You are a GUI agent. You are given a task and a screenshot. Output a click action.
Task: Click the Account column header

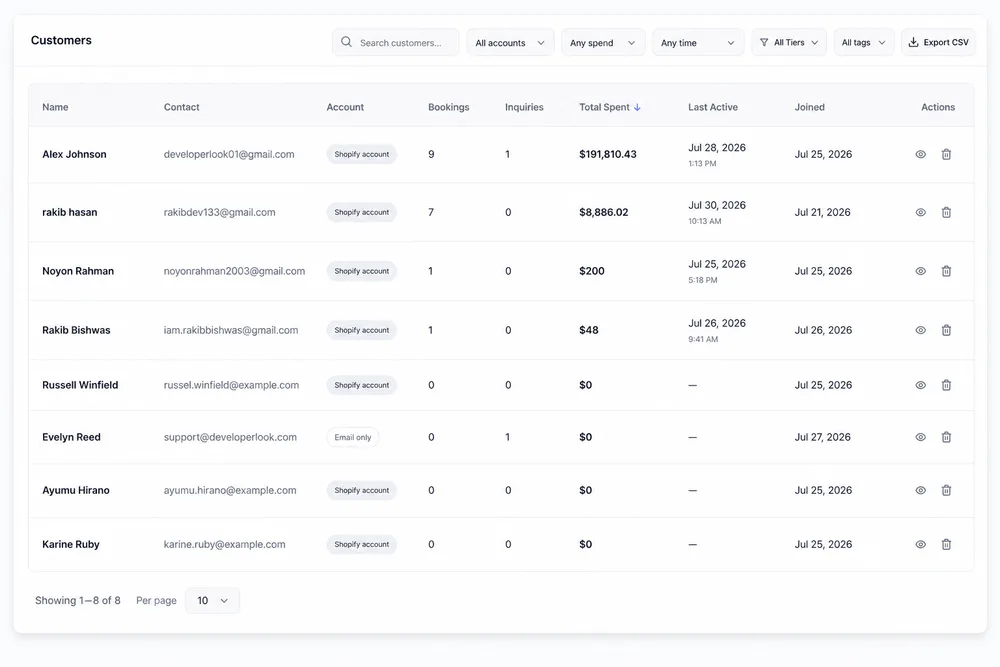pyautogui.click(x=345, y=107)
